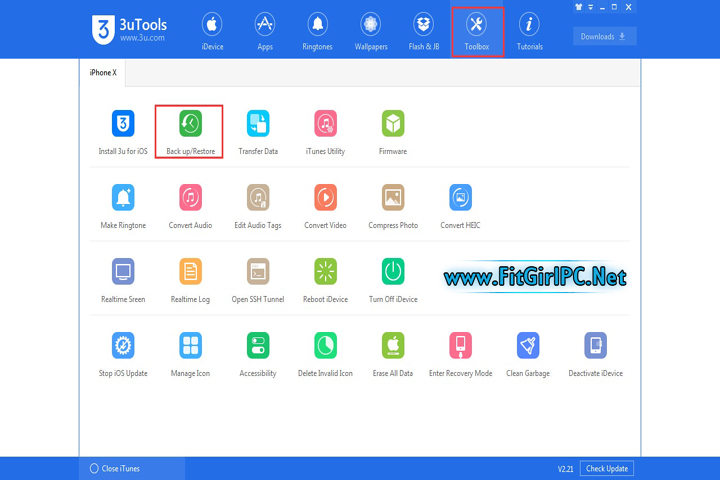Go to the Ringtones section

[317, 30]
